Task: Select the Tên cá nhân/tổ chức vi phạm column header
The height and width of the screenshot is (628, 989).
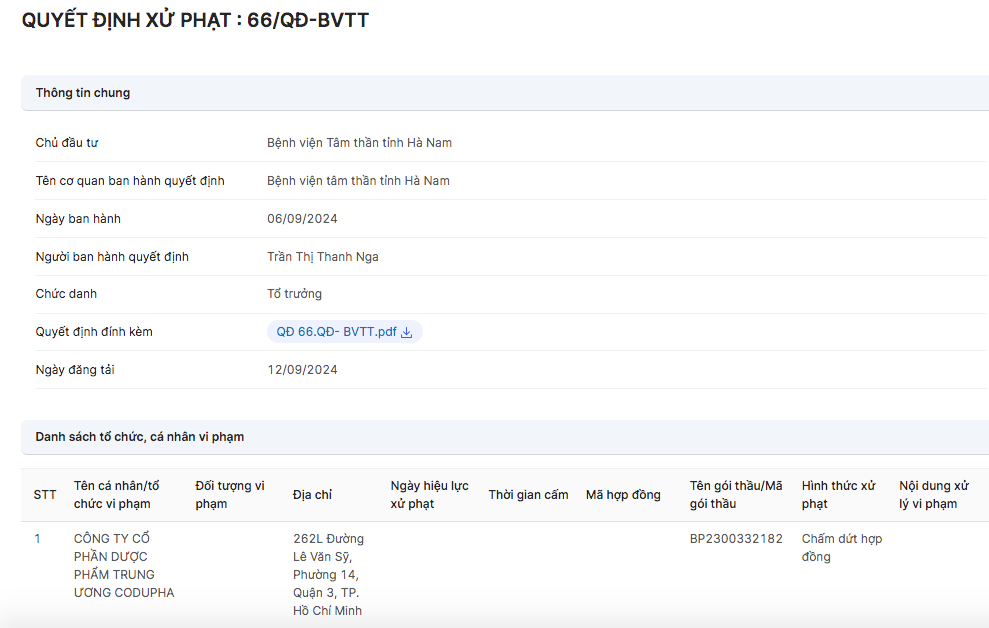Action: 116,495
